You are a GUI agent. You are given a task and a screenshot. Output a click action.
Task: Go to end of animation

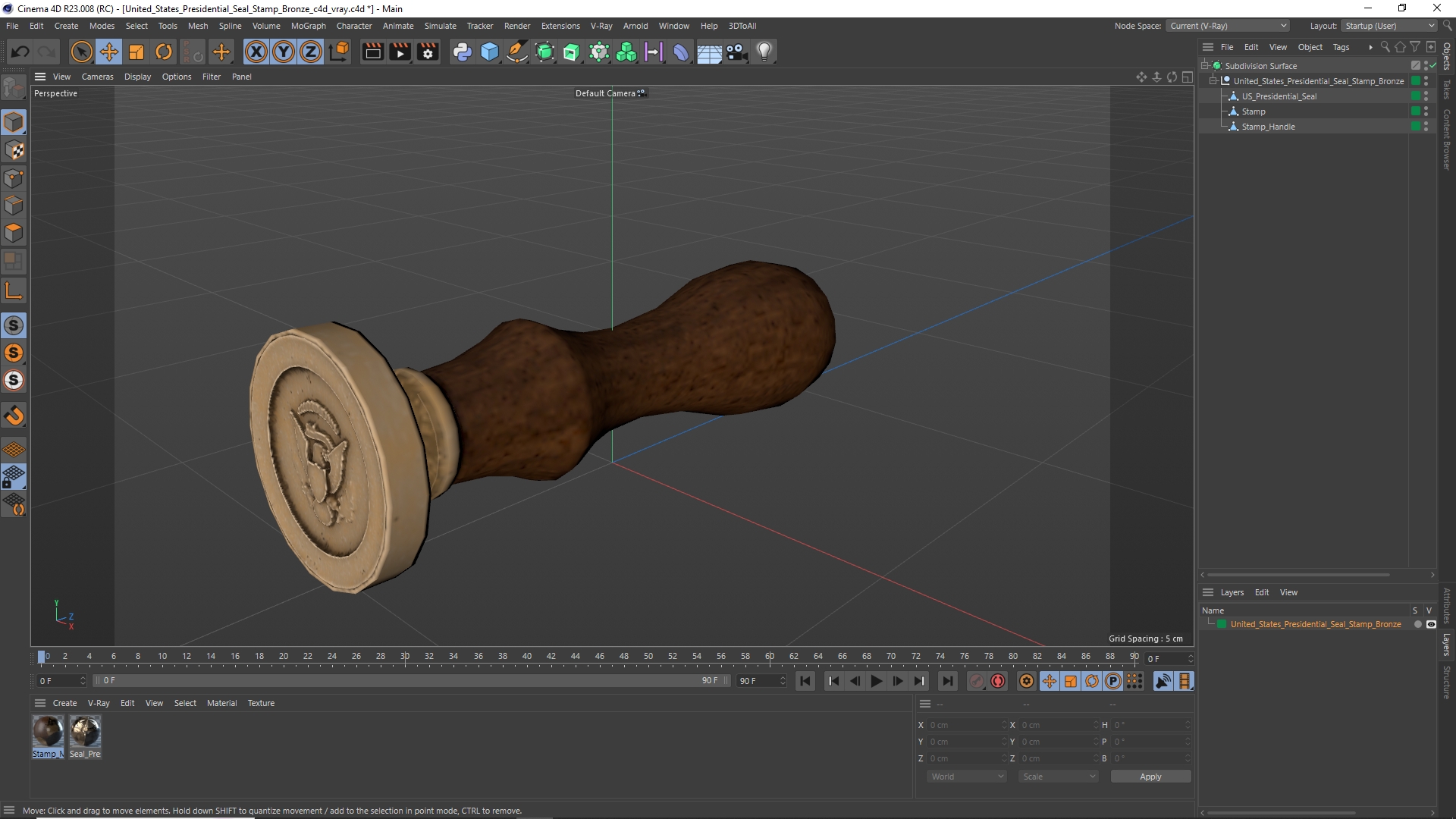(947, 681)
